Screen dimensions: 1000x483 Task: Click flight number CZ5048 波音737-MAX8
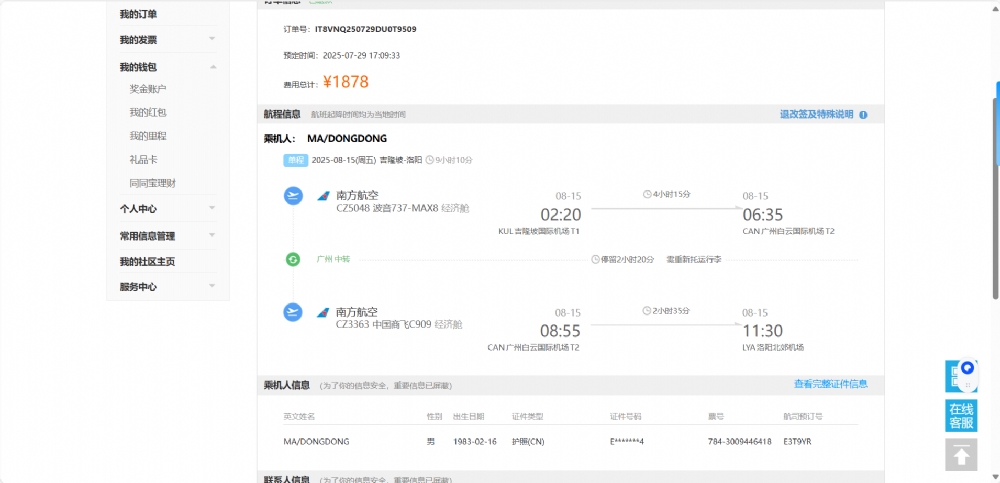[387, 208]
